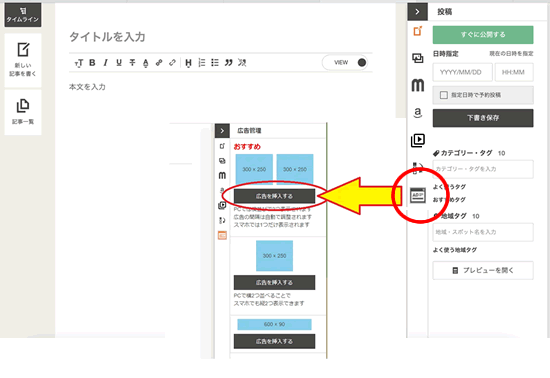Click the YYYY/MM/DD date field
The image size is (550, 378).
[x=462, y=72]
